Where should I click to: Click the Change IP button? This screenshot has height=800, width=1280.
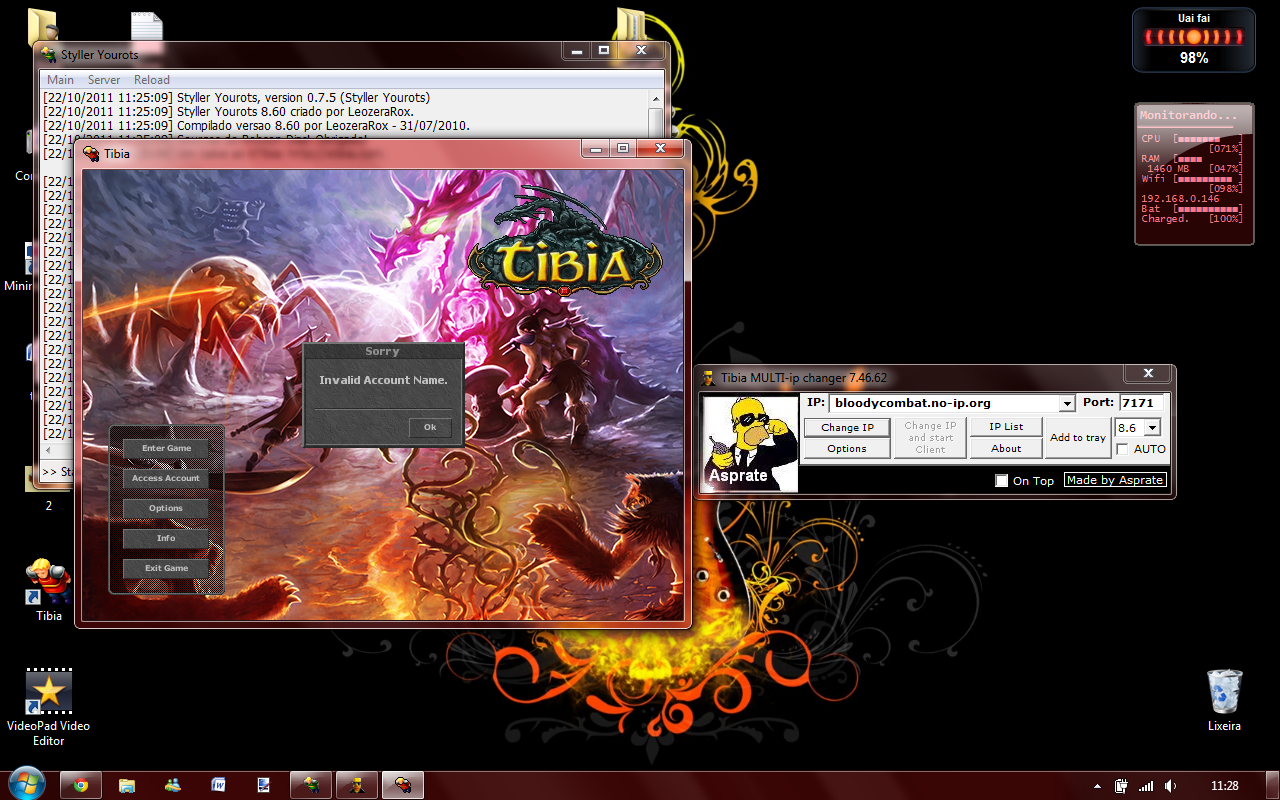847,427
